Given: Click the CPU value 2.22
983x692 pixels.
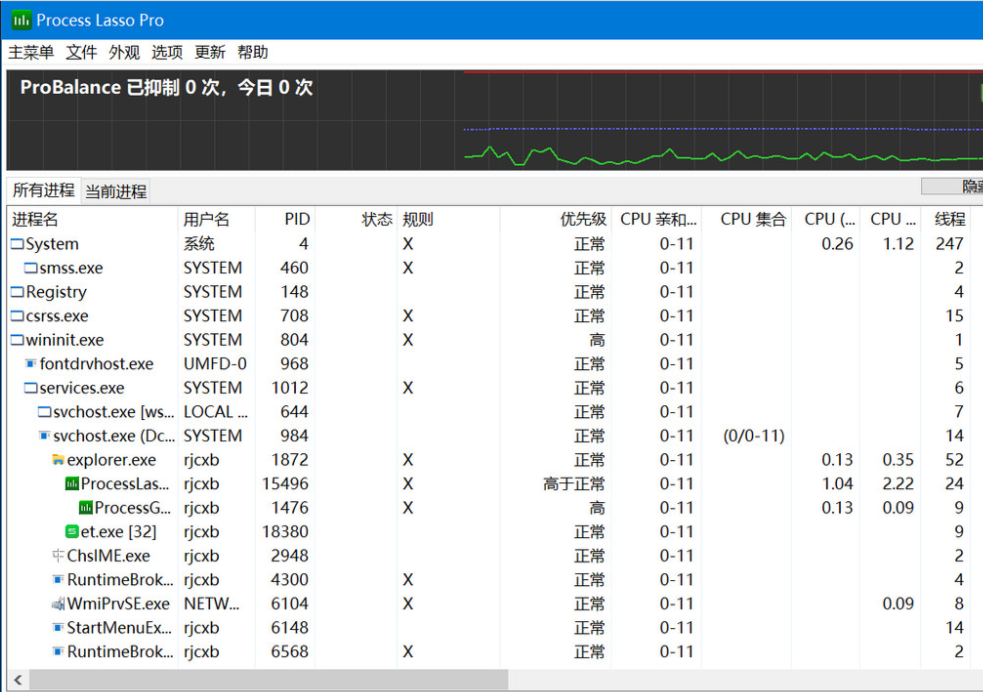Looking at the screenshot, I should pyautogui.click(x=898, y=484).
